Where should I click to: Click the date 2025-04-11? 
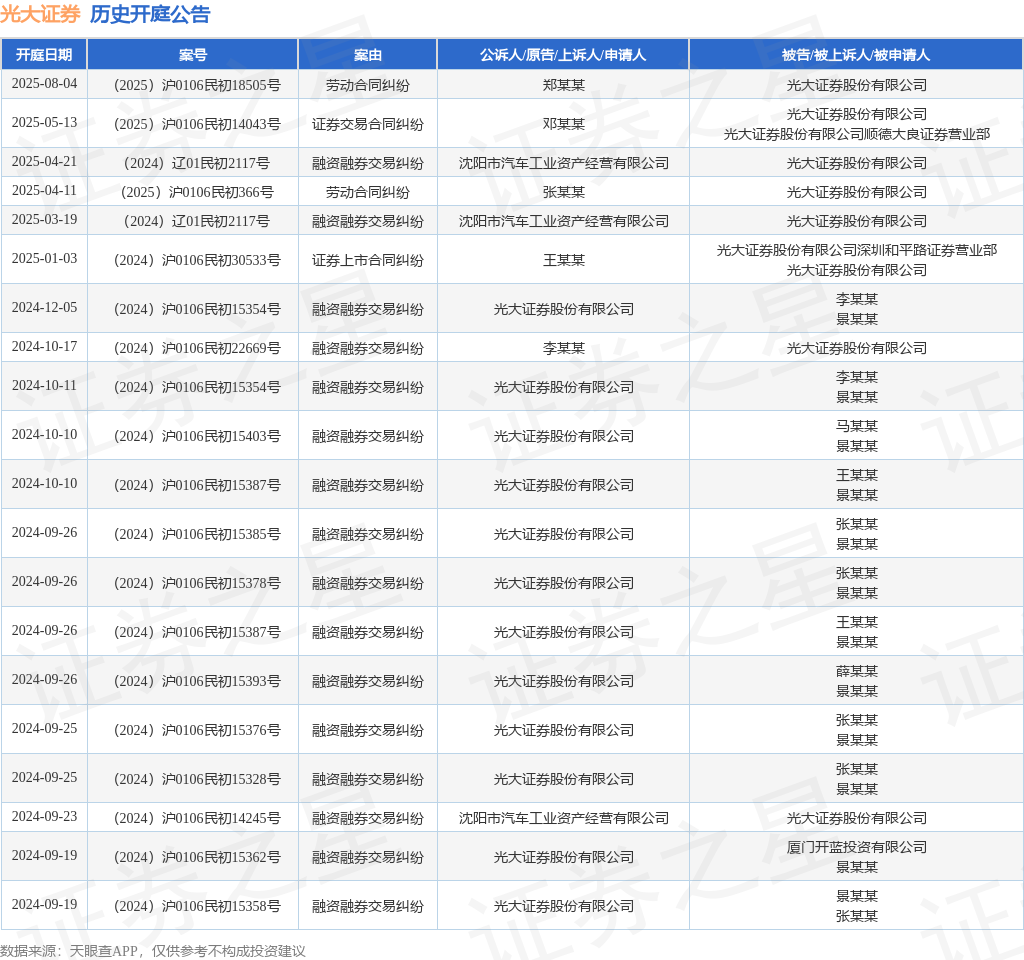coord(44,191)
